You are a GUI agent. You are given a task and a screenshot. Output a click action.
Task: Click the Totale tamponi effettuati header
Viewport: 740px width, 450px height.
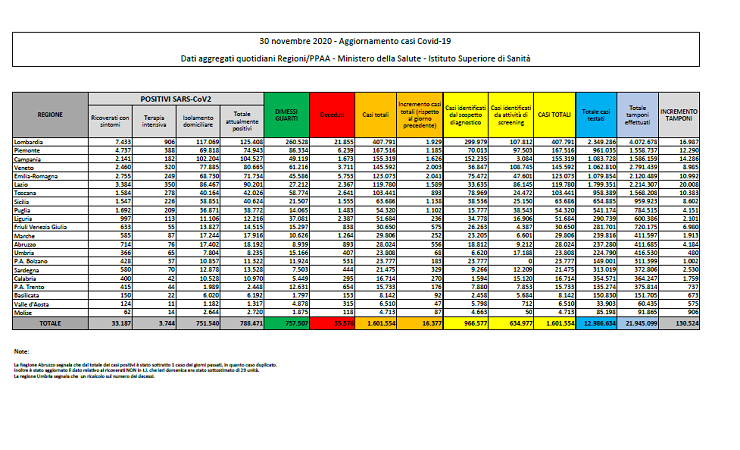coord(639,115)
